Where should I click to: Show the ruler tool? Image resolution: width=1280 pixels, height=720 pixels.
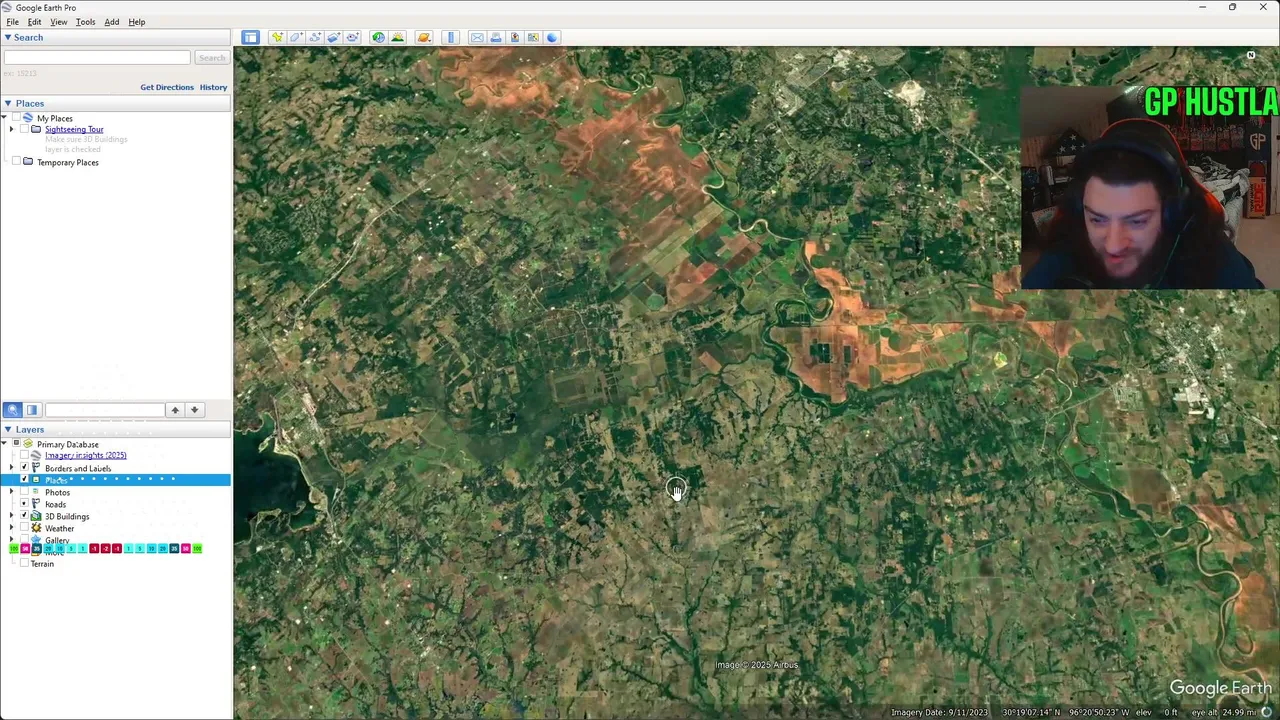[451, 37]
